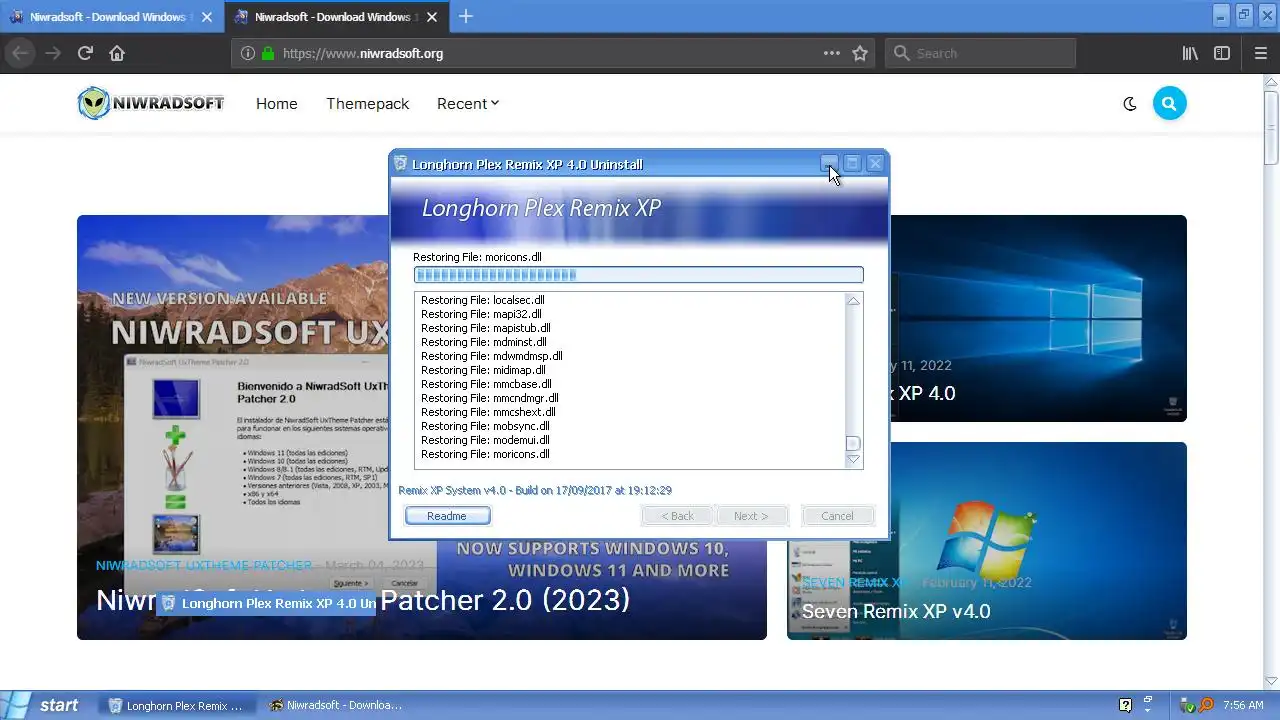This screenshot has width=1280, height=720.
Task: Open the Themepack menu link
Action: tap(367, 103)
